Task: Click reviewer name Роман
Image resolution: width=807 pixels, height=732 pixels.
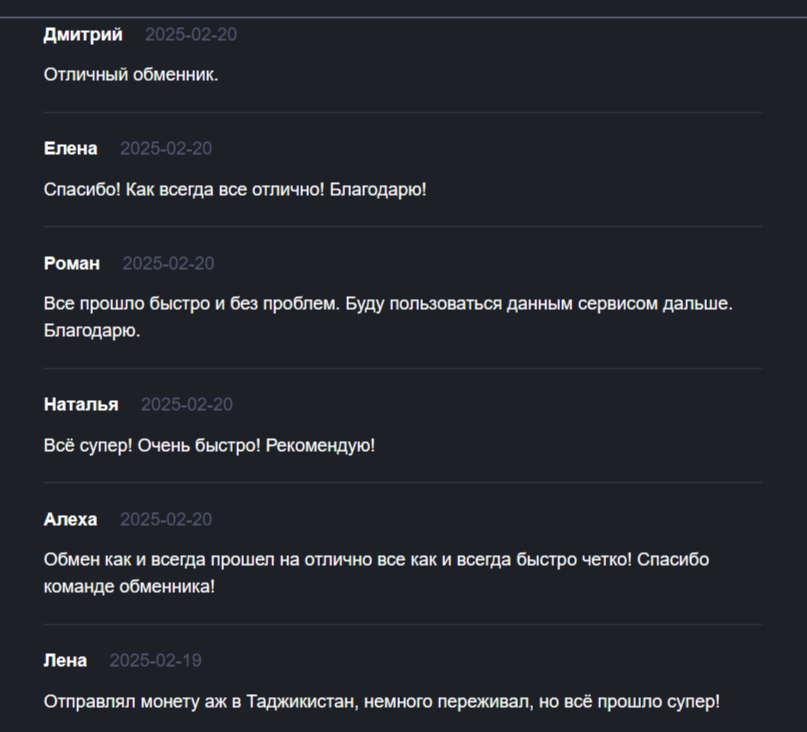Action: pos(72,264)
